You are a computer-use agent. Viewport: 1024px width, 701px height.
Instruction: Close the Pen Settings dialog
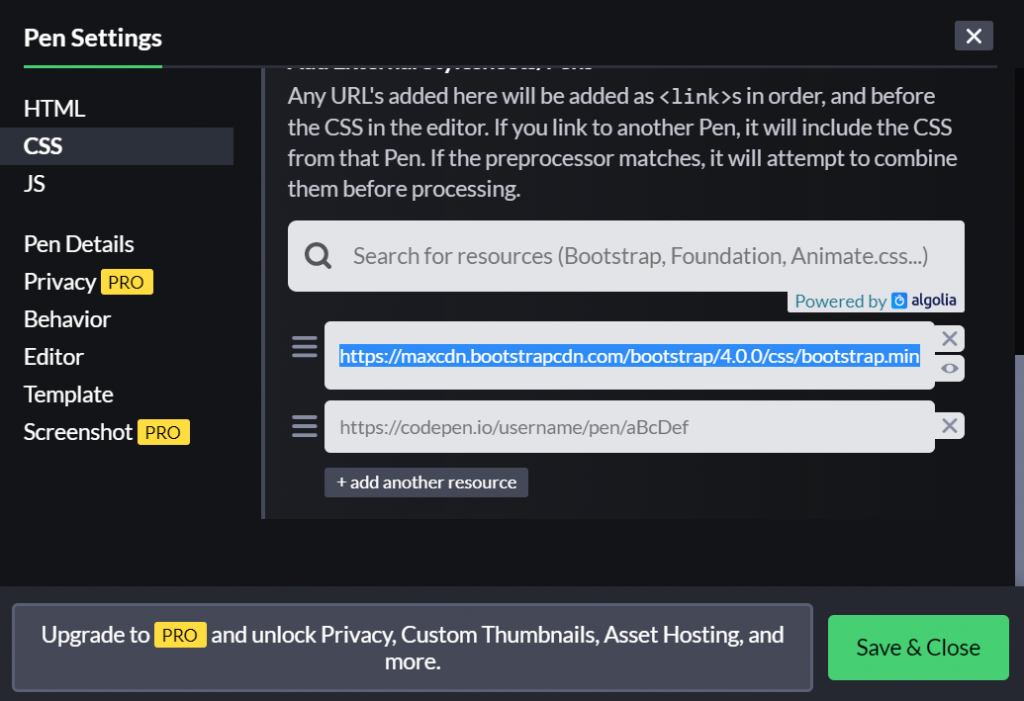[x=973, y=37]
